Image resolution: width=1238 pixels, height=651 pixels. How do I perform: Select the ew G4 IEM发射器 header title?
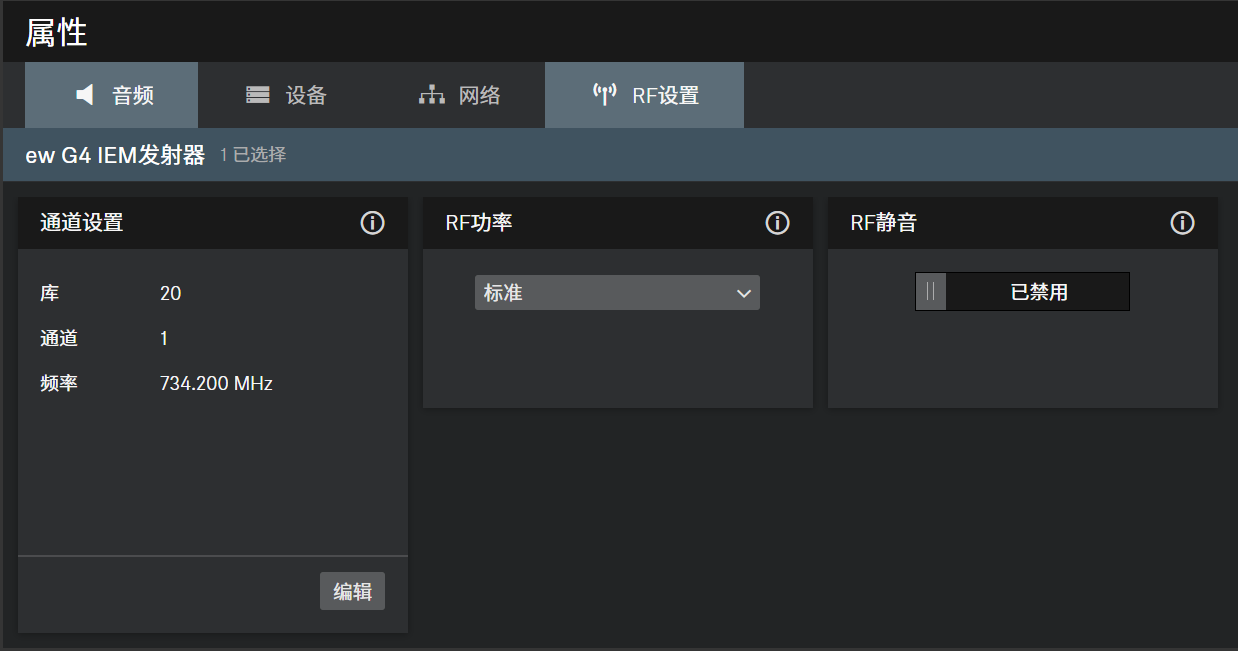click(115, 155)
